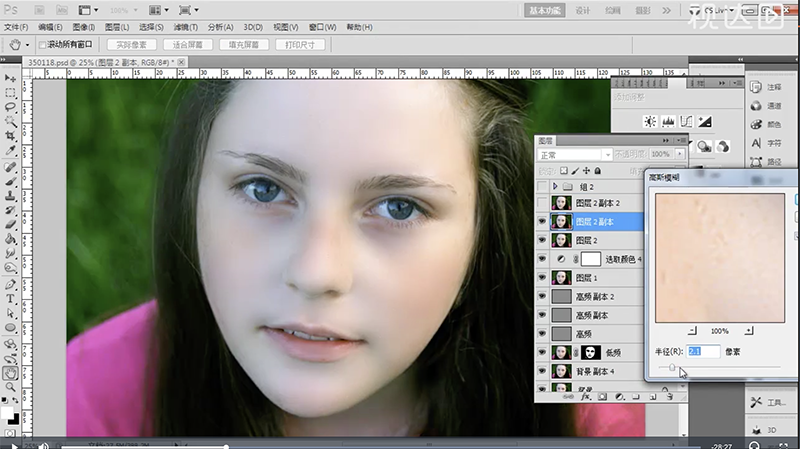Hide the 背景 副本 4 layer
Screen dimensions: 800x449
pyautogui.click(x=542, y=371)
